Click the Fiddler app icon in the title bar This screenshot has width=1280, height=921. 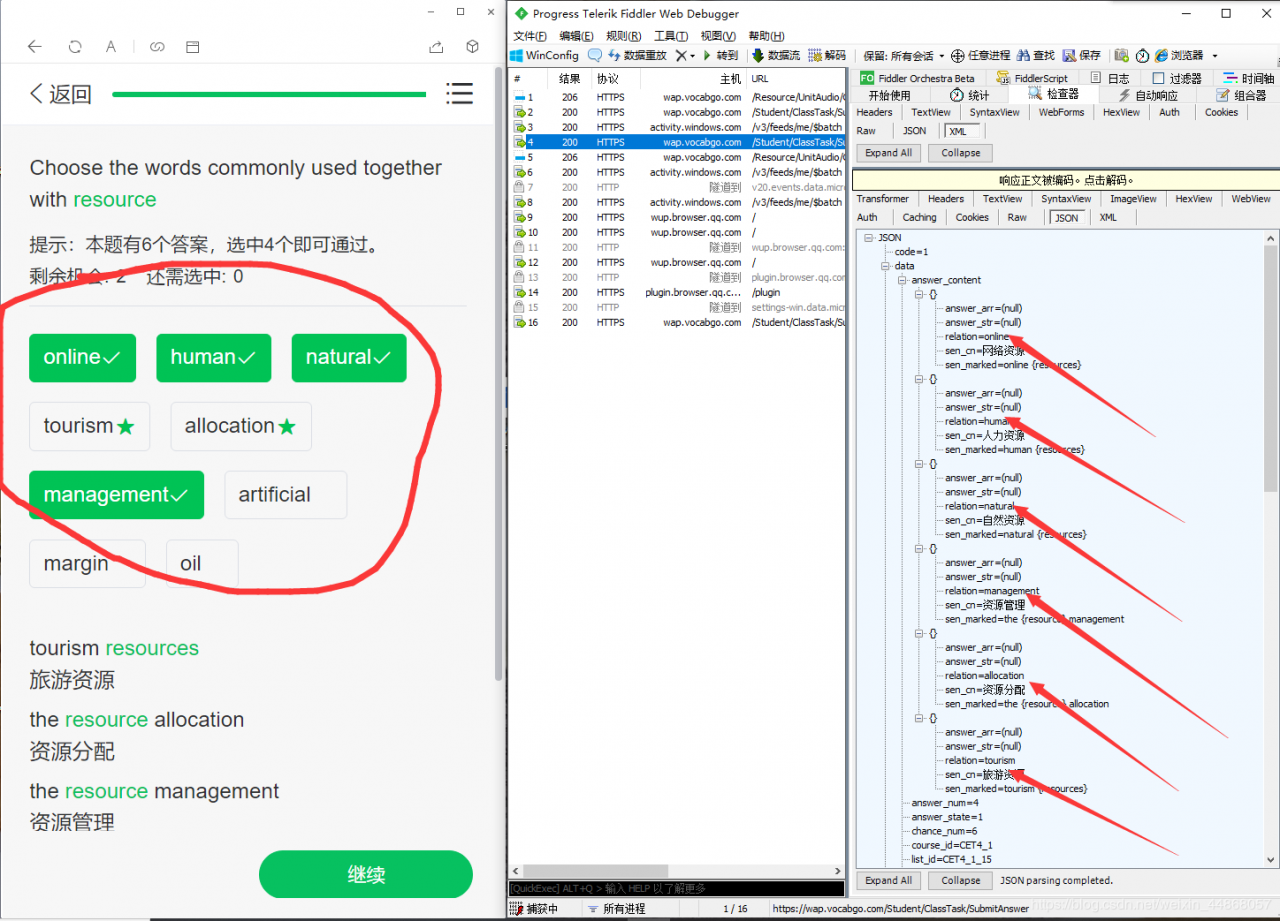520,14
